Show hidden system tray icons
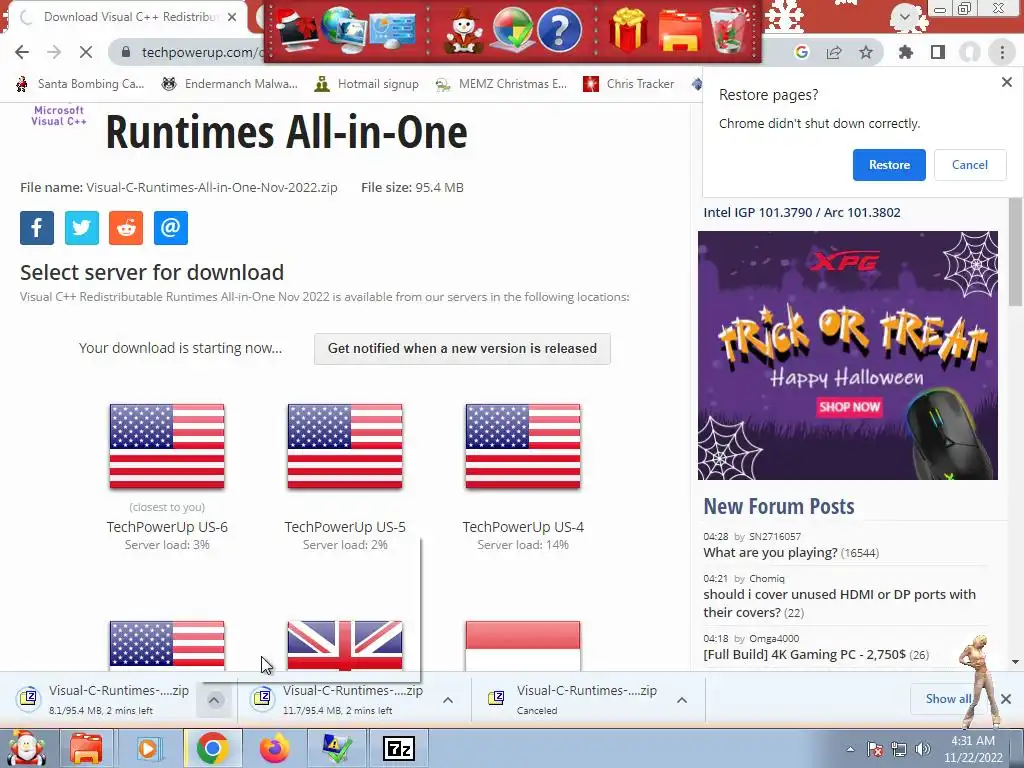The image size is (1024, 768). tap(850, 749)
